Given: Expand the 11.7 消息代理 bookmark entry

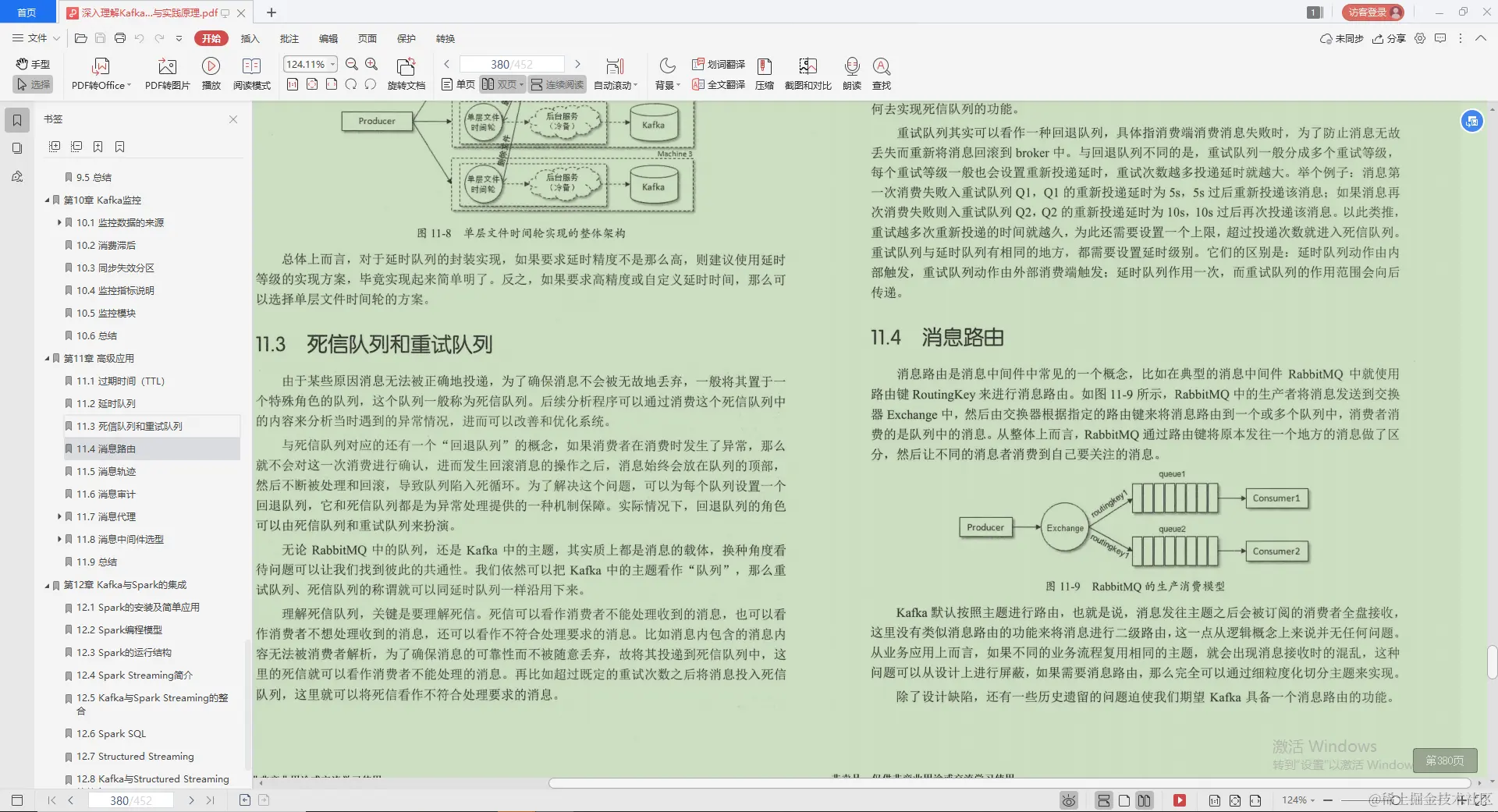Looking at the screenshot, I should pyautogui.click(x=60, y=516).
